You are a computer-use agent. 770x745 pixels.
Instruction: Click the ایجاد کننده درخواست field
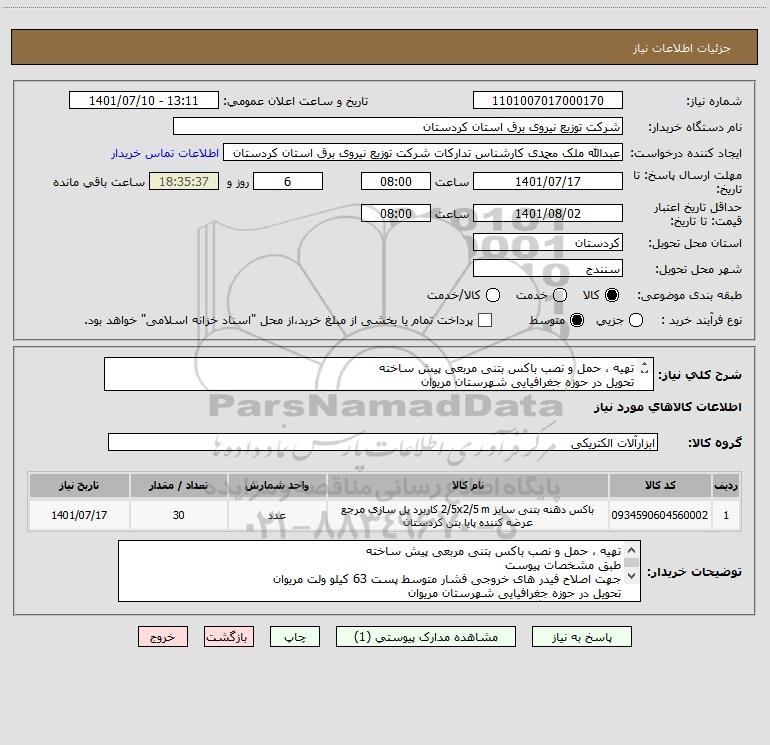pos(423,152)
